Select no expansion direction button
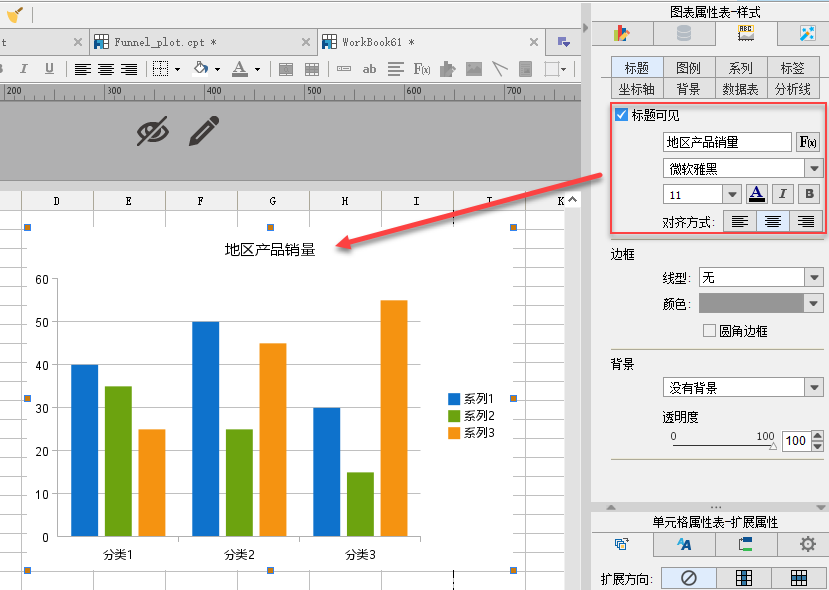The image size is (829, 590). (688, 577)
